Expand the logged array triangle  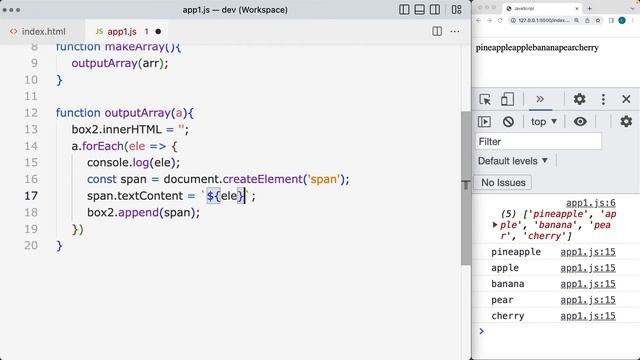pyautogui.click(x=495, y=224)
